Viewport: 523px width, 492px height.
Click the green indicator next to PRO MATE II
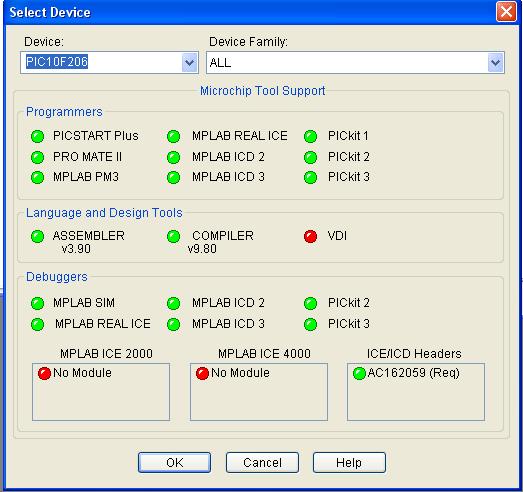pos(37,157)
